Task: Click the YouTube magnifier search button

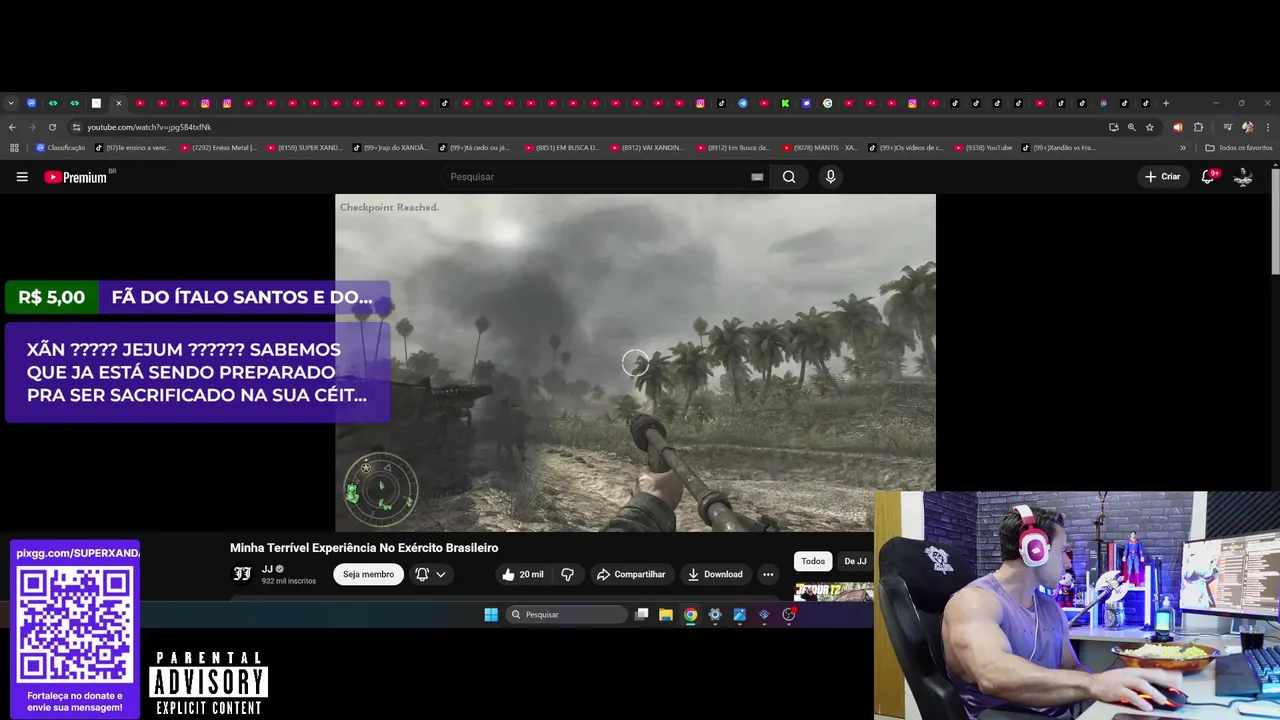Action: (x=789, y=177)
